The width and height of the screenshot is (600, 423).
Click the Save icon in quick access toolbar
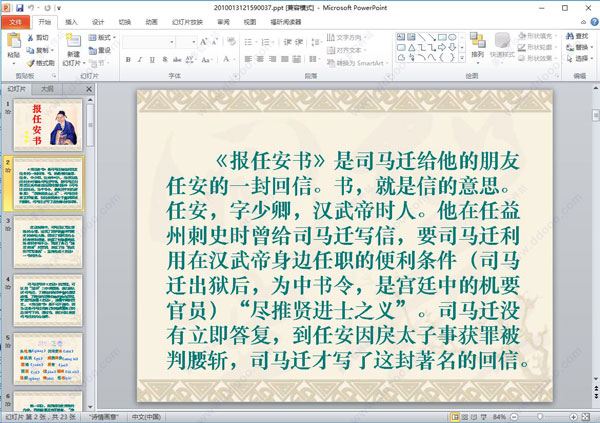pos(19,7)
